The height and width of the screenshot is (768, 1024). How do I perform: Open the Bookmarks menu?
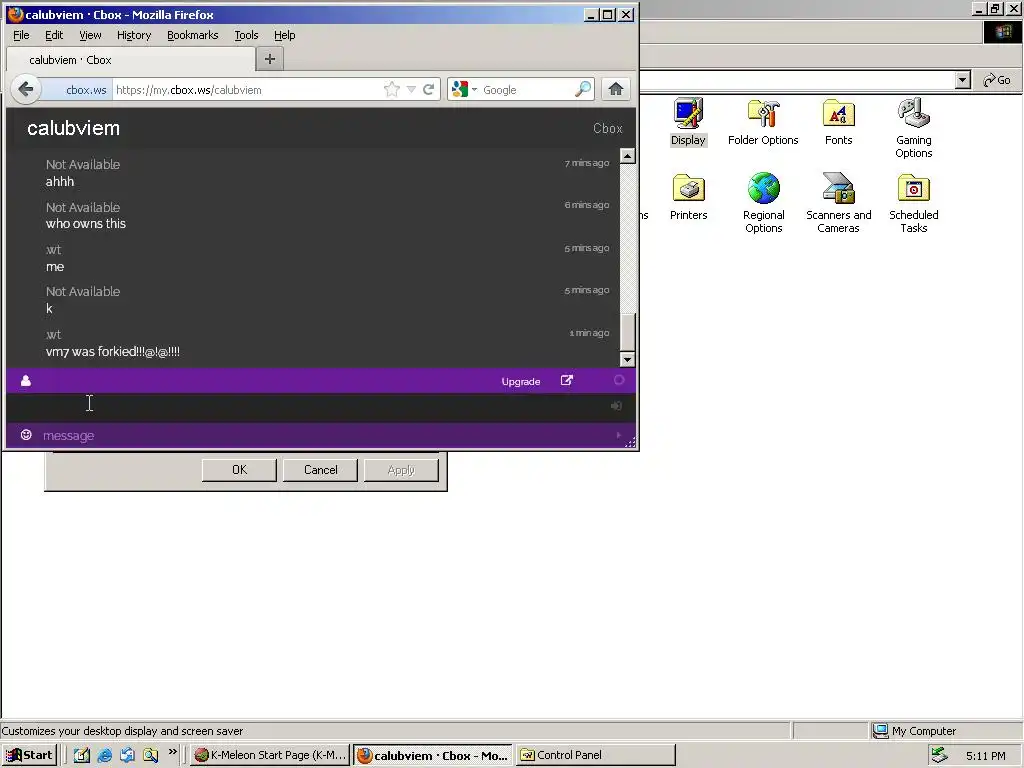193,35
